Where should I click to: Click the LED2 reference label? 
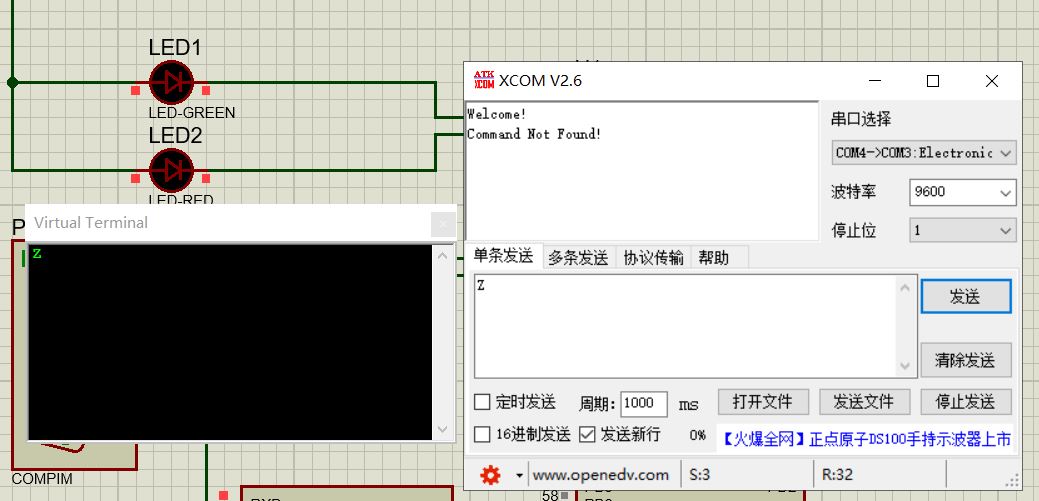(175, 135)
